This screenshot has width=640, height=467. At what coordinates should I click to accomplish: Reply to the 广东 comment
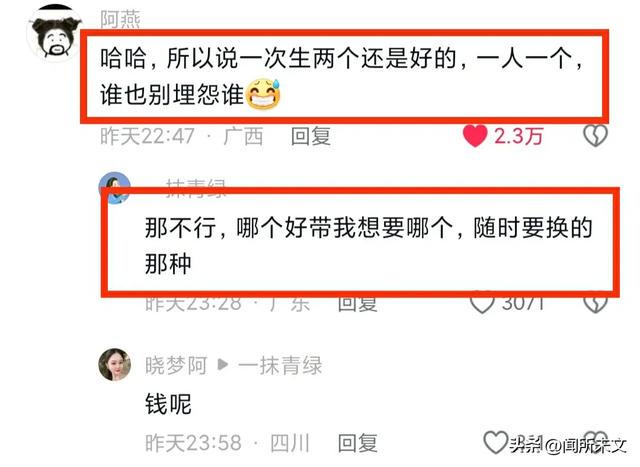[x=358, y=304]
